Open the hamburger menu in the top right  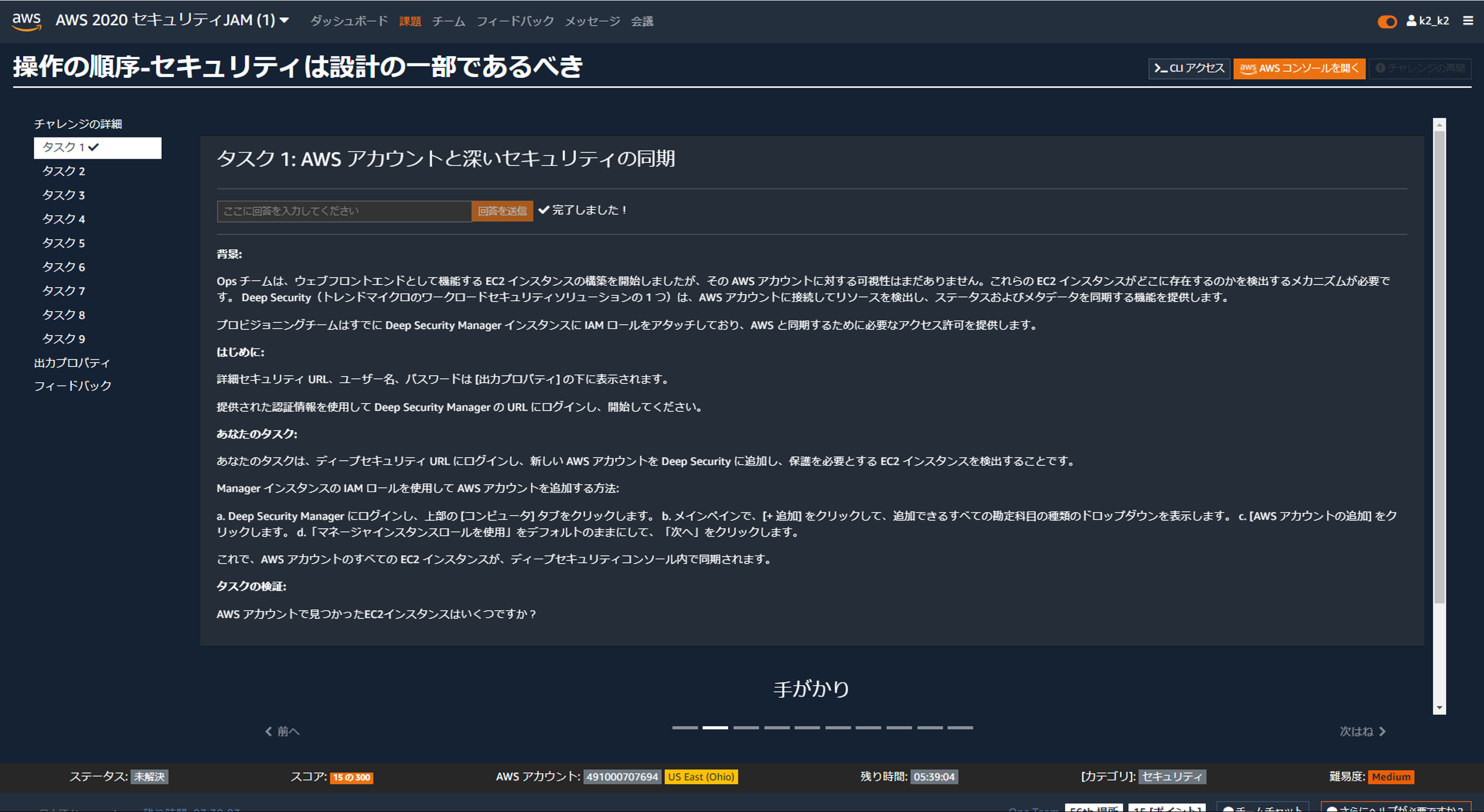point(1468,21)
